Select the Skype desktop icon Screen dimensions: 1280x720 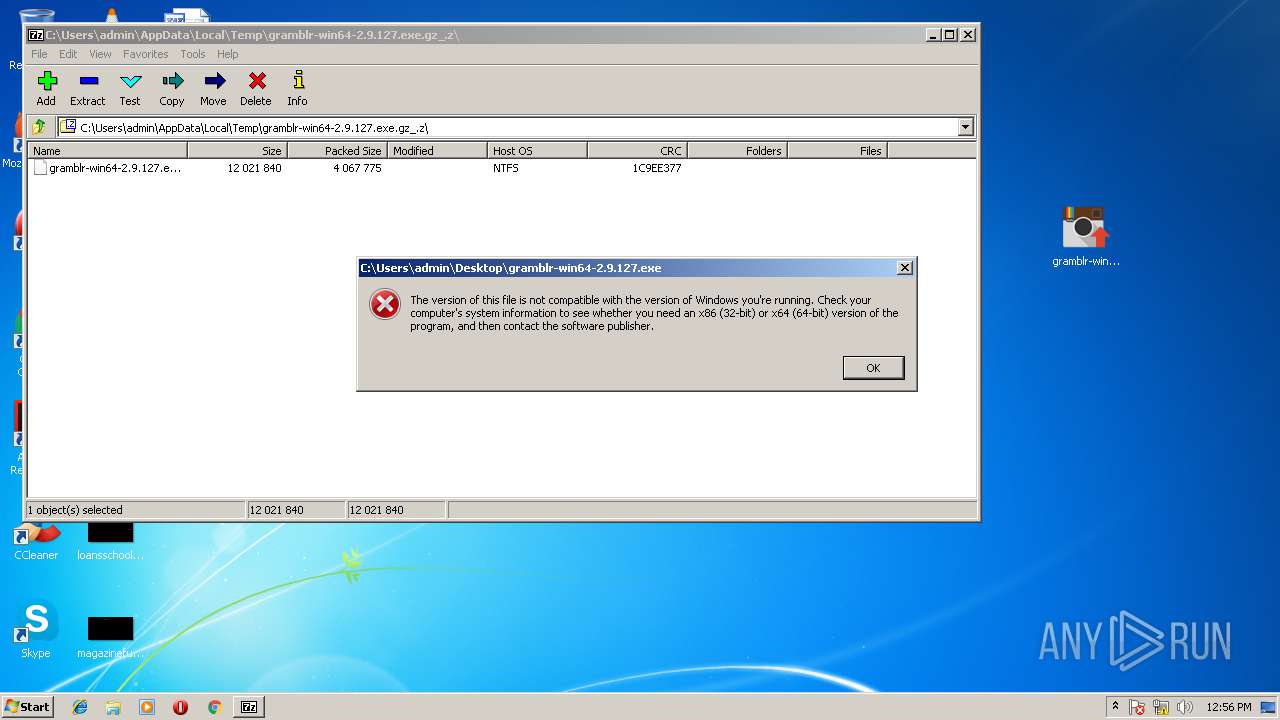point(36,630)
